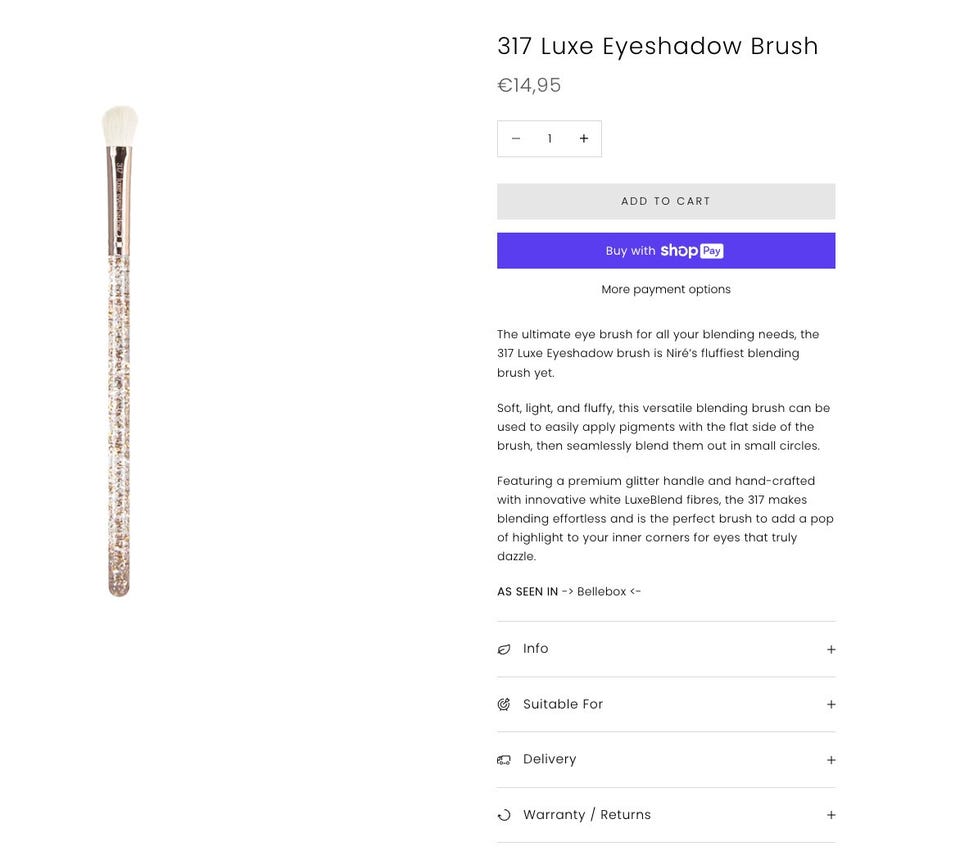Click the returns arrow icon beside Warranty

[504, 815]
